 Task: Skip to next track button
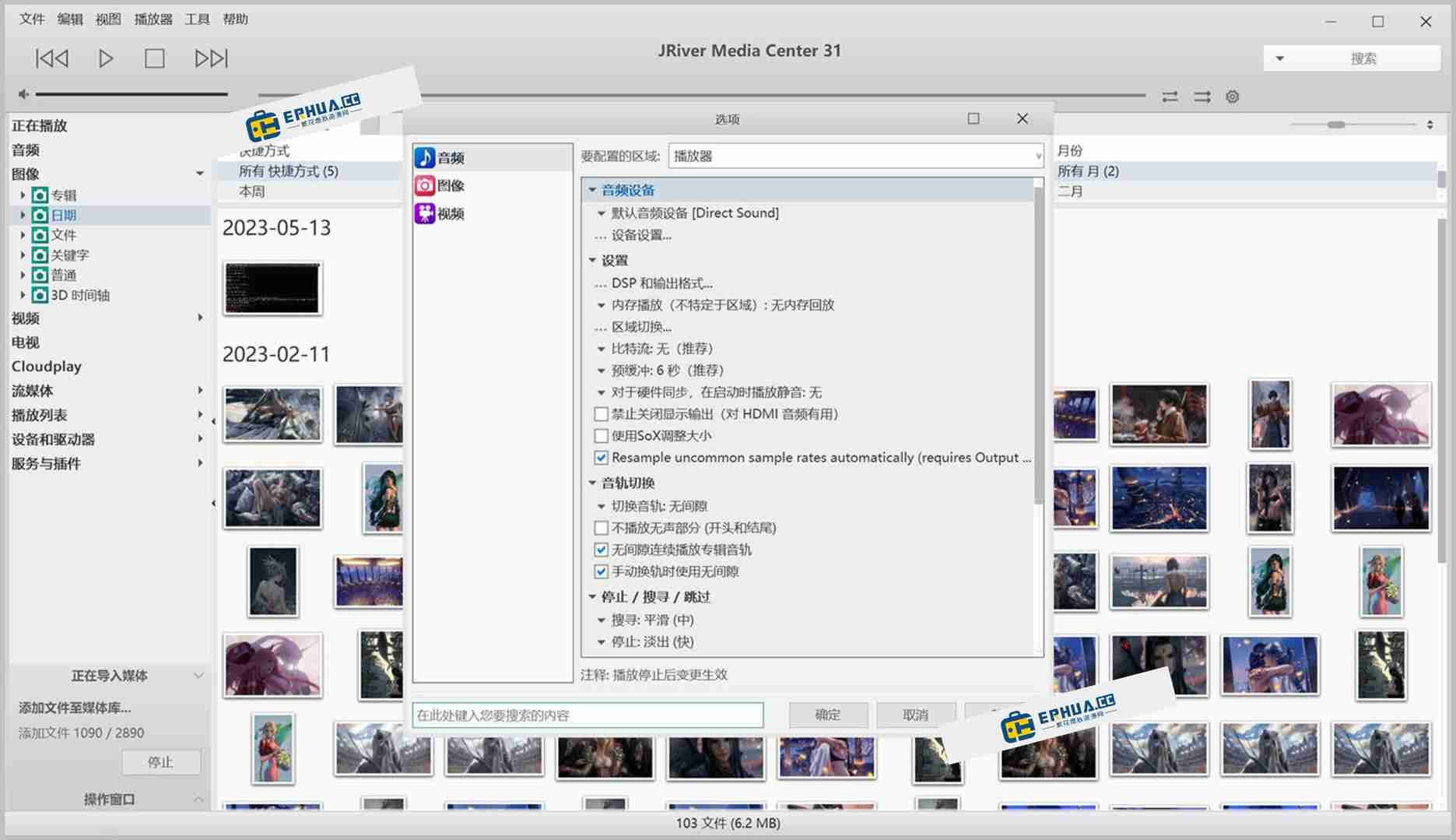211,58
